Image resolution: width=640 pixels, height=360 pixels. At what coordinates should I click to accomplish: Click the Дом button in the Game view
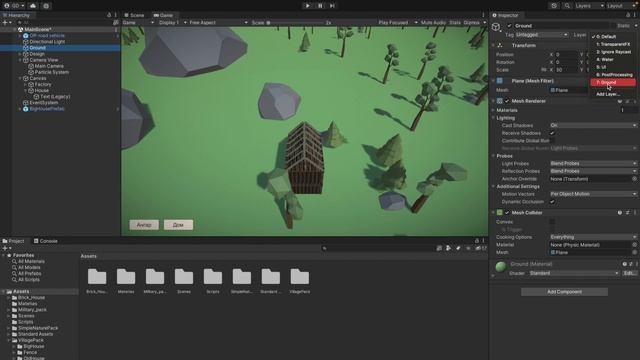178,225
